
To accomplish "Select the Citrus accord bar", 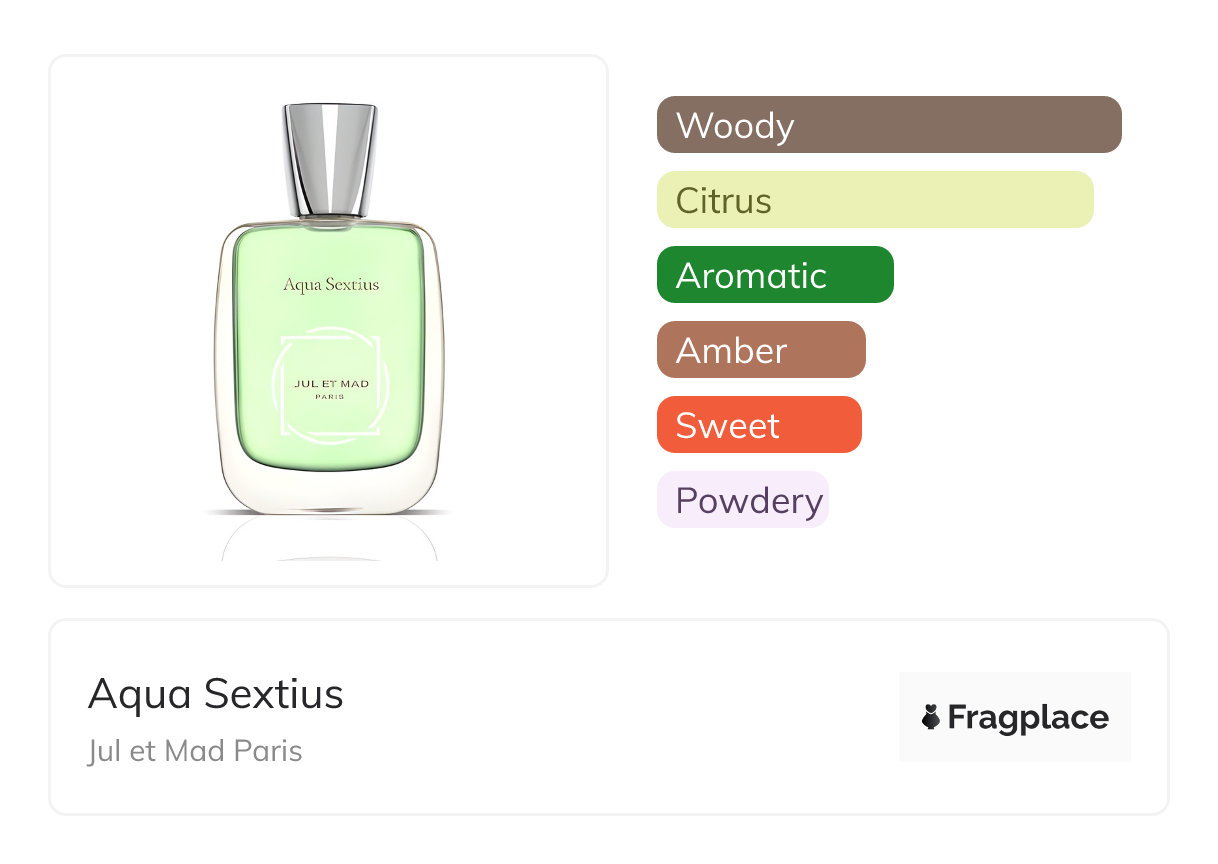I will (875, 200).
